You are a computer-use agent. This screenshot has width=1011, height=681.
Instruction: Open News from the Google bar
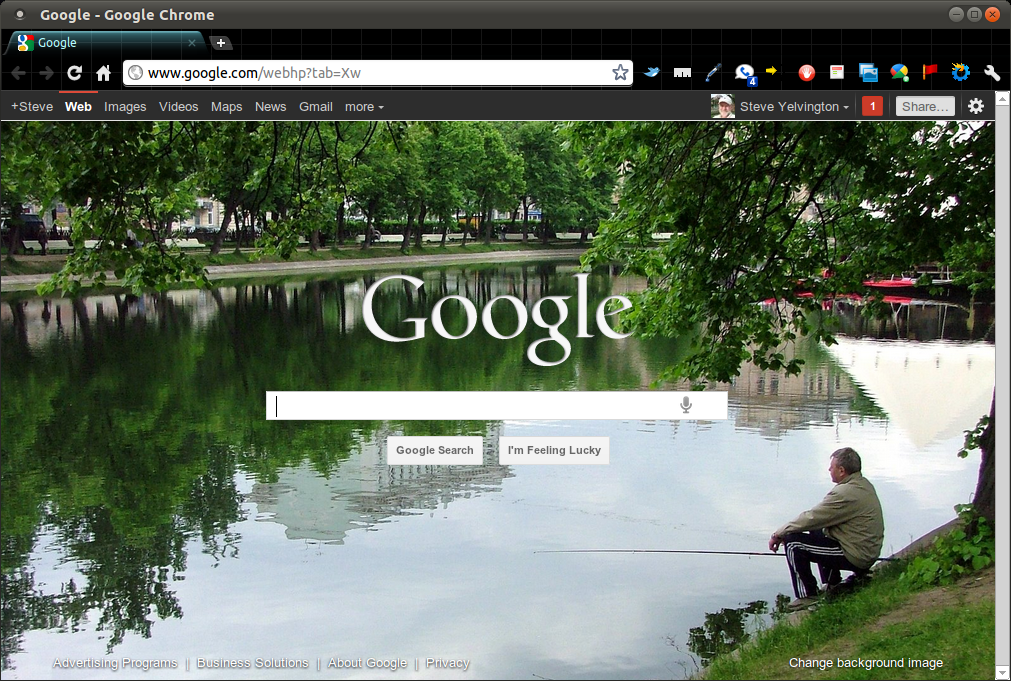(270, 106)
